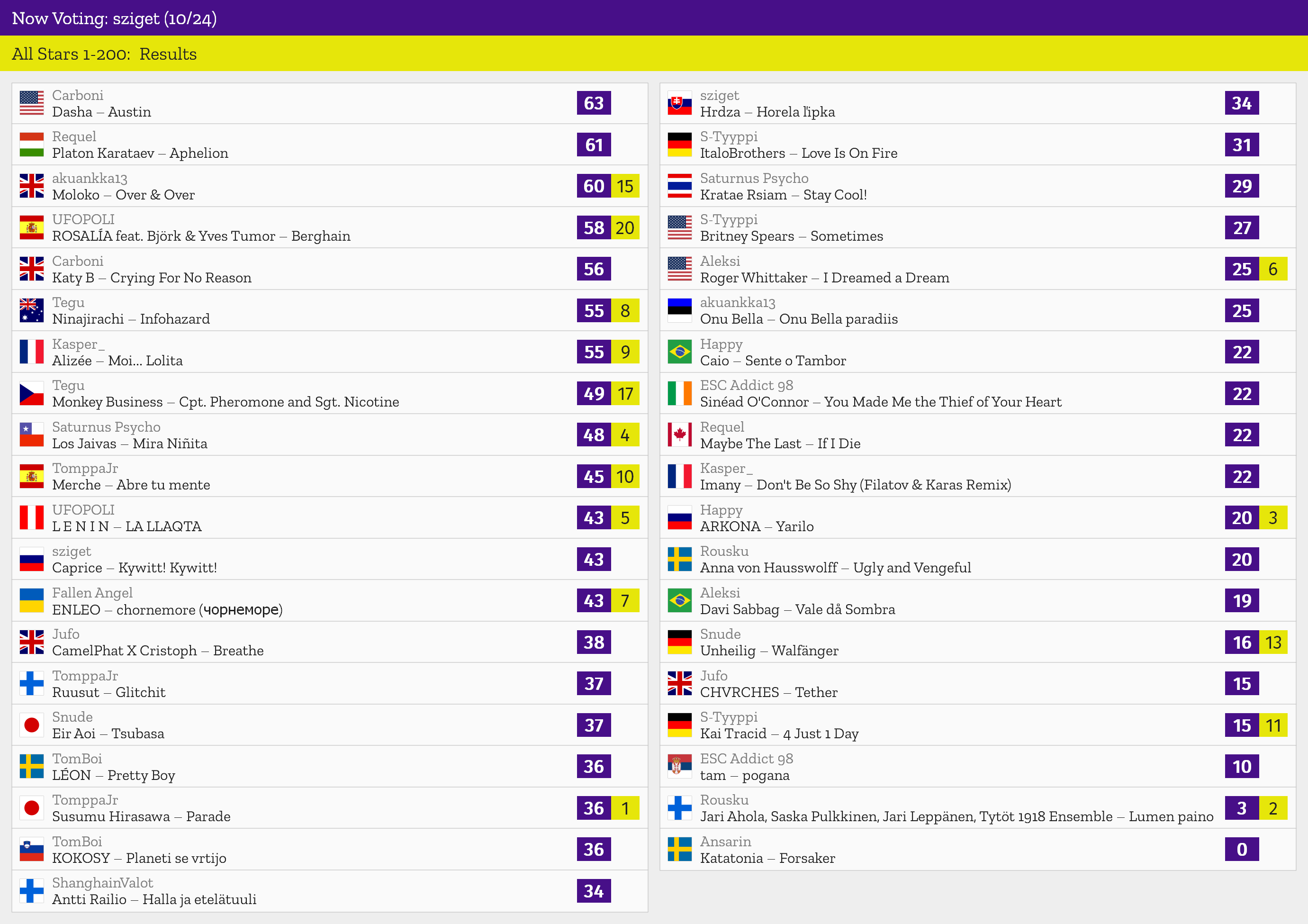Click the purple score 0 for Katatonia – Forsaker

[x=1242, y=850]
